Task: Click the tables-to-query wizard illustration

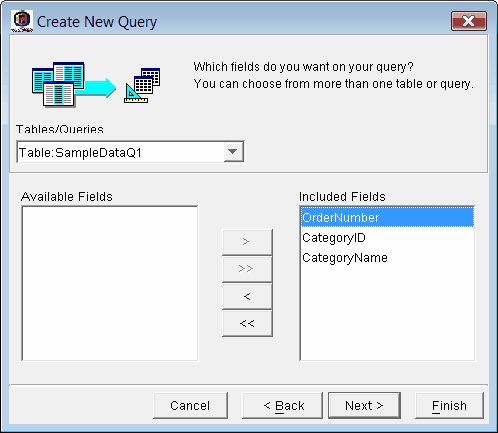Action: point(96,84)
